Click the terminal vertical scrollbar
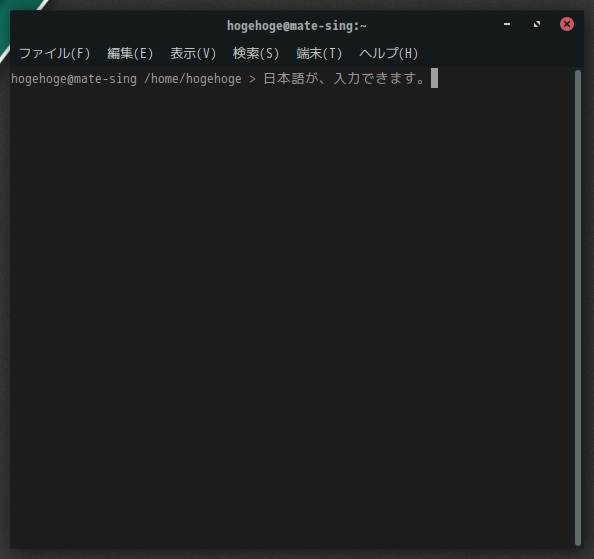Screen dimensions: 594x559 coord(578,308)
